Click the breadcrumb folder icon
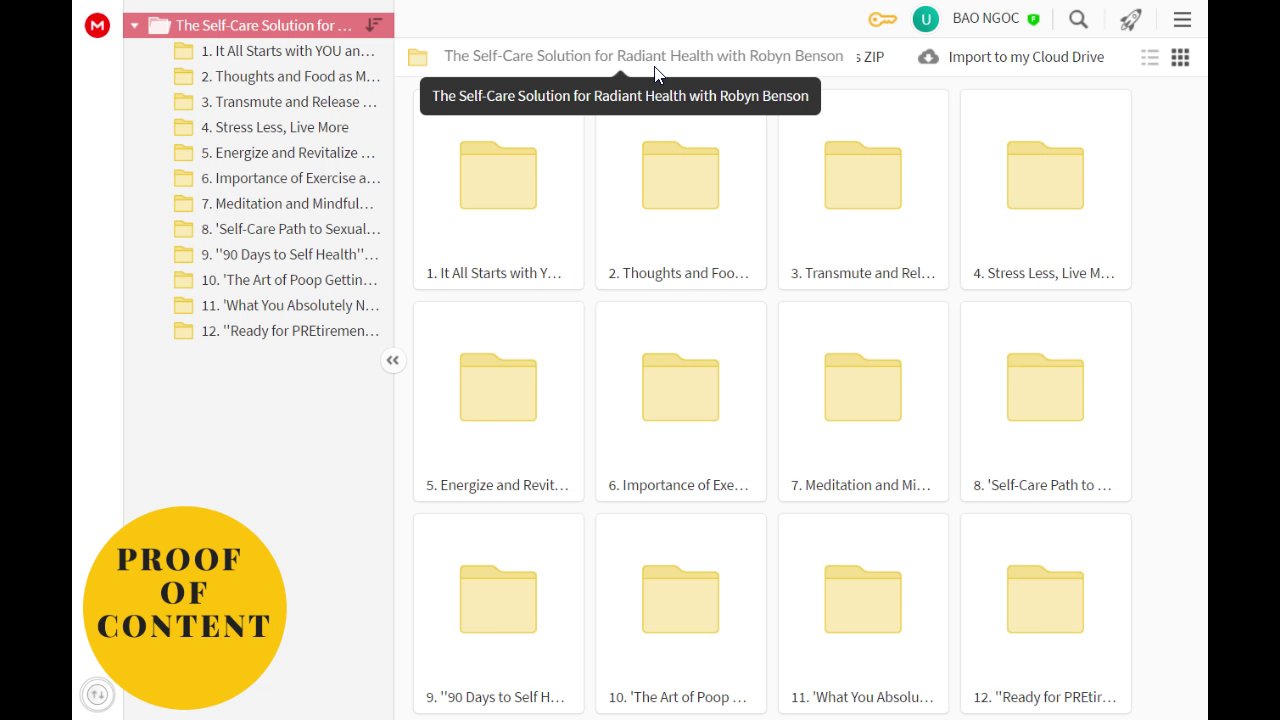The height and width of the screenshot is (720, 1280). tap(418, 57)
